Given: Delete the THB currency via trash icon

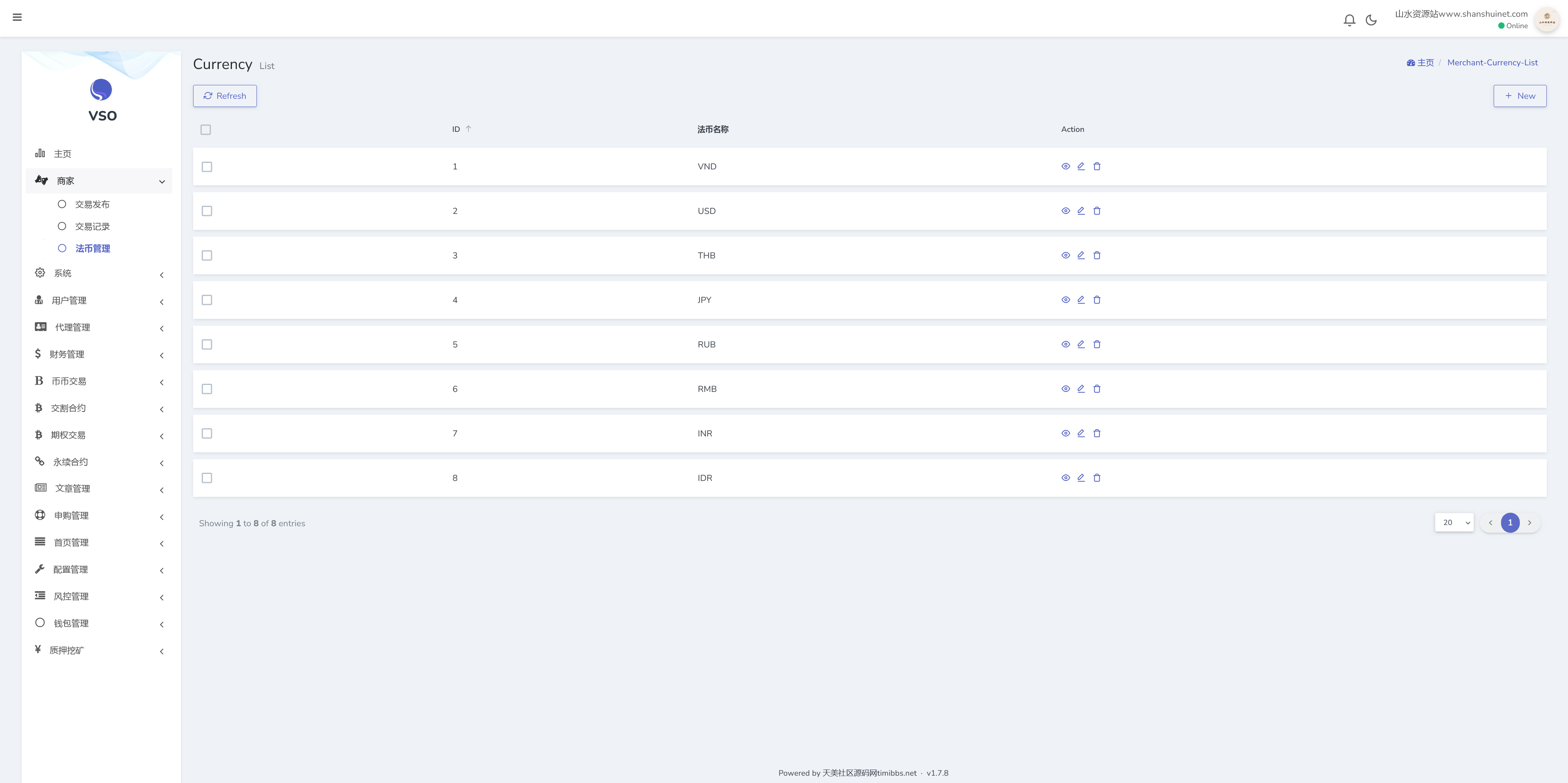Looking at the screenshot, I should point(1097,256).
